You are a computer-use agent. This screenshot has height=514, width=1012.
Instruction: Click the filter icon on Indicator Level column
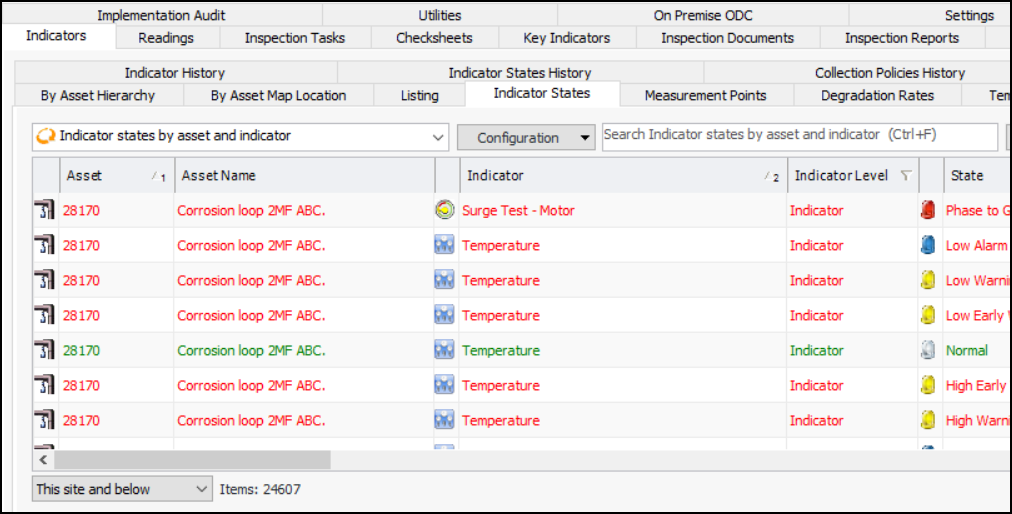[x=906, y=176]
